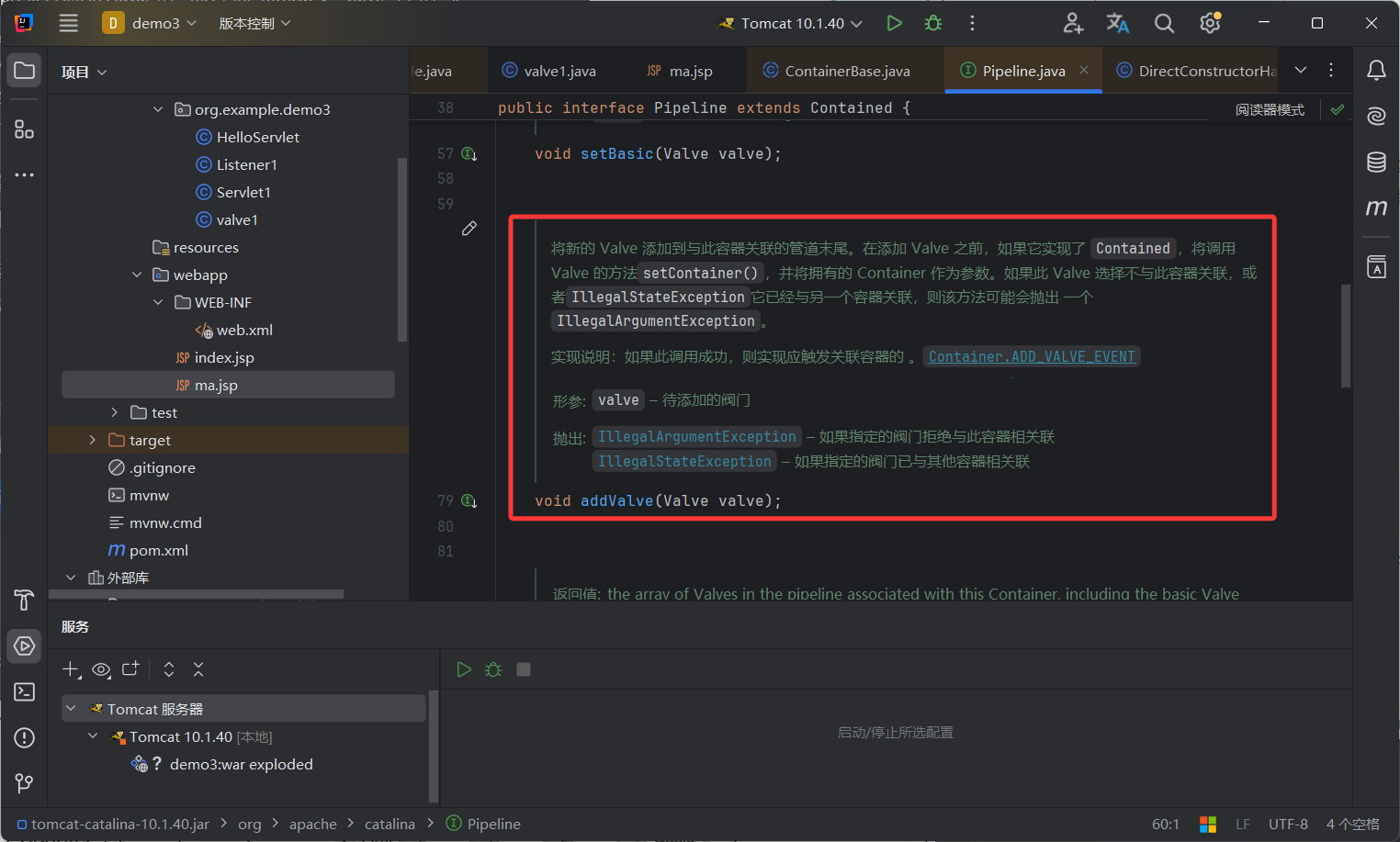1400x842 pixels.
Task: Open the Database tool window
Action: pos(1376,163)
